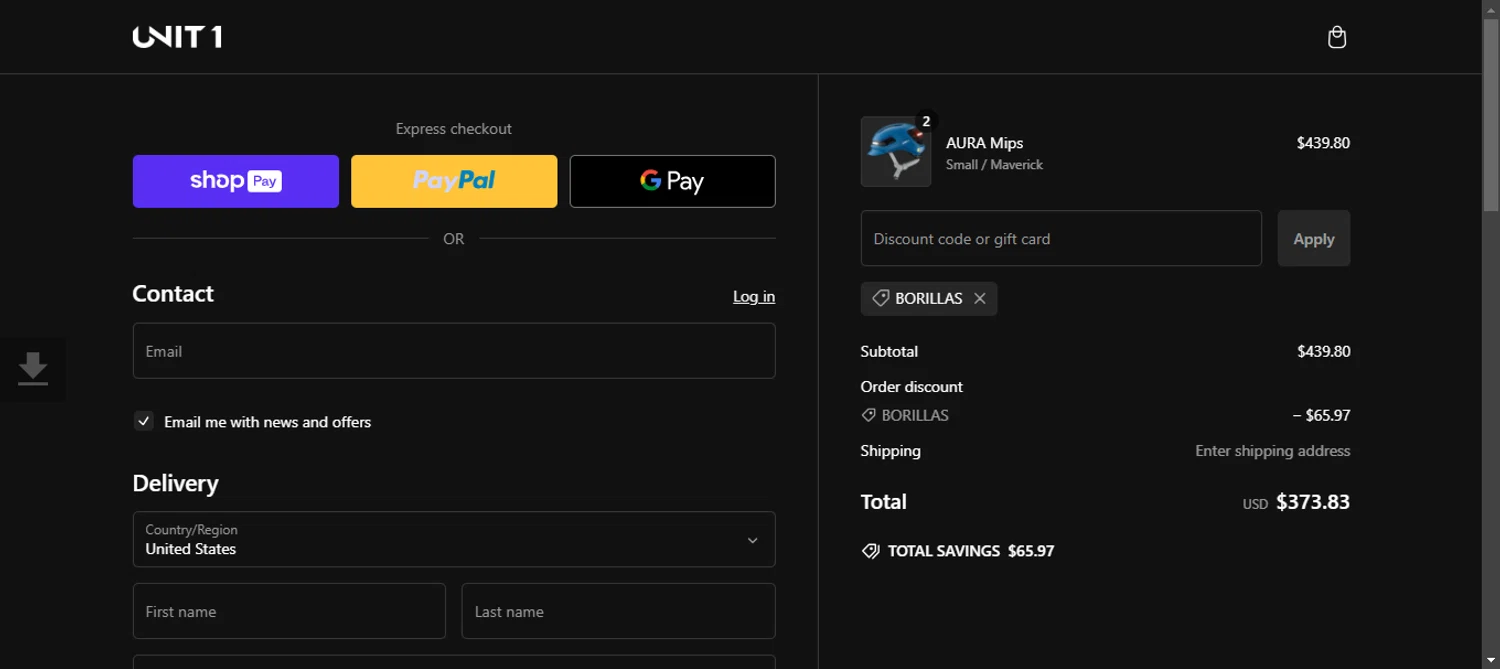The image size is (1500, 669).
Task: Follow the Log in link
Action: point(754,296)
